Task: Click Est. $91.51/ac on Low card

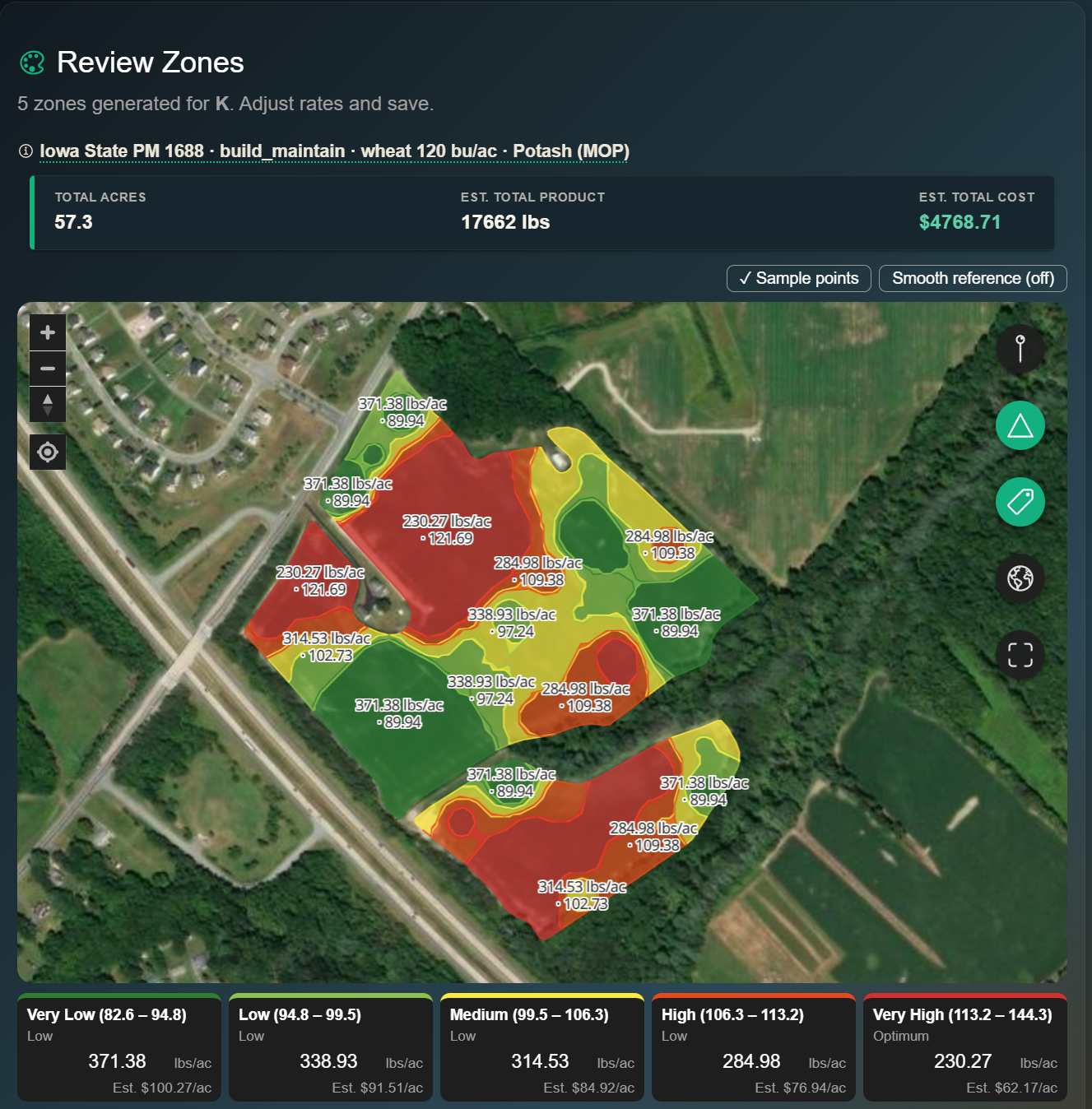Action: [x=378, y=1088]
